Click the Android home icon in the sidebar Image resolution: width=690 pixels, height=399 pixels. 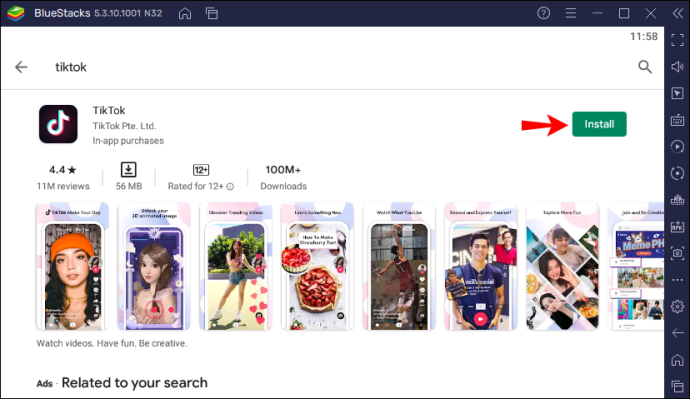[x=677, y=360]
